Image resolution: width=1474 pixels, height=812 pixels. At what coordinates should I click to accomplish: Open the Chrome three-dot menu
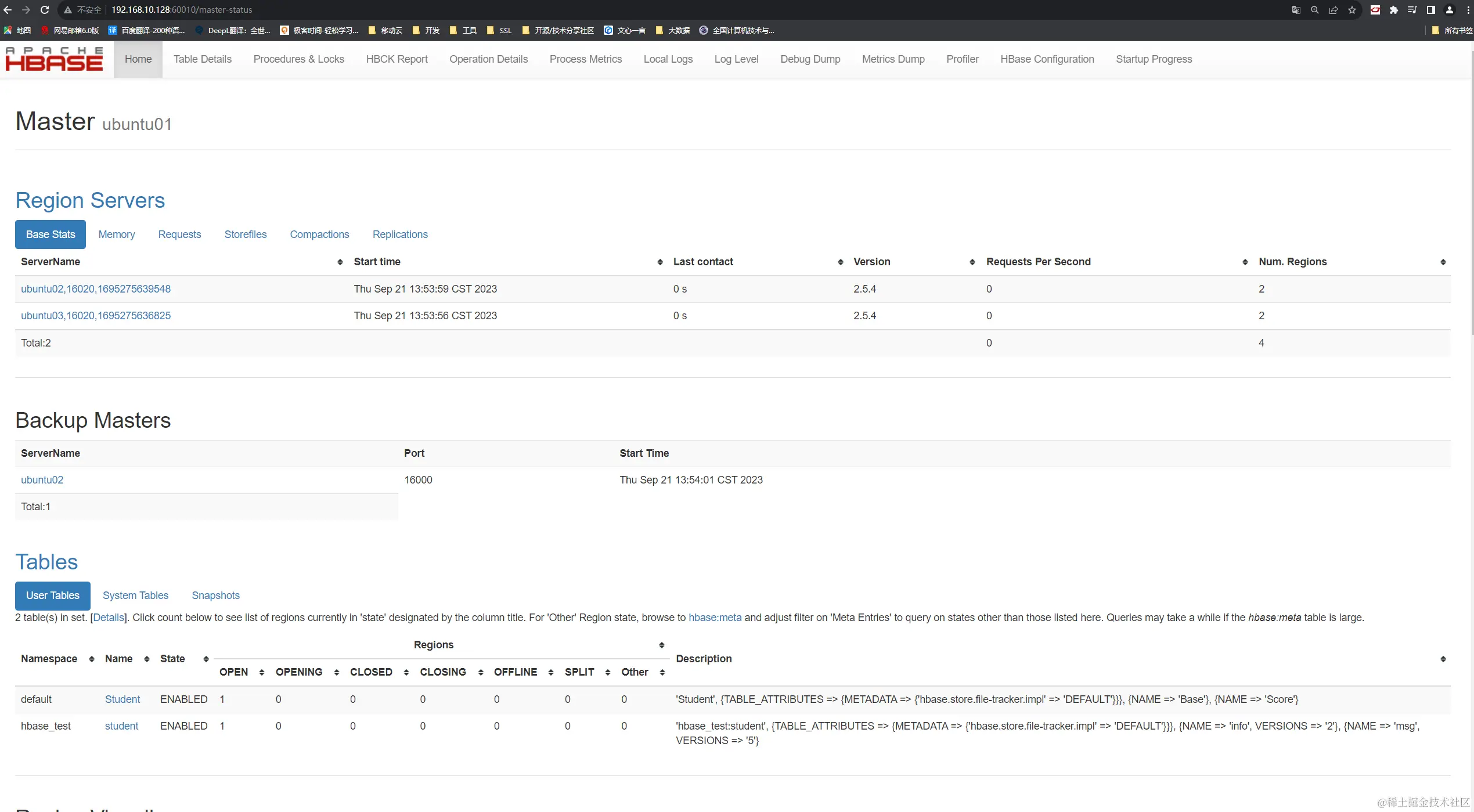pos(1468,10)
